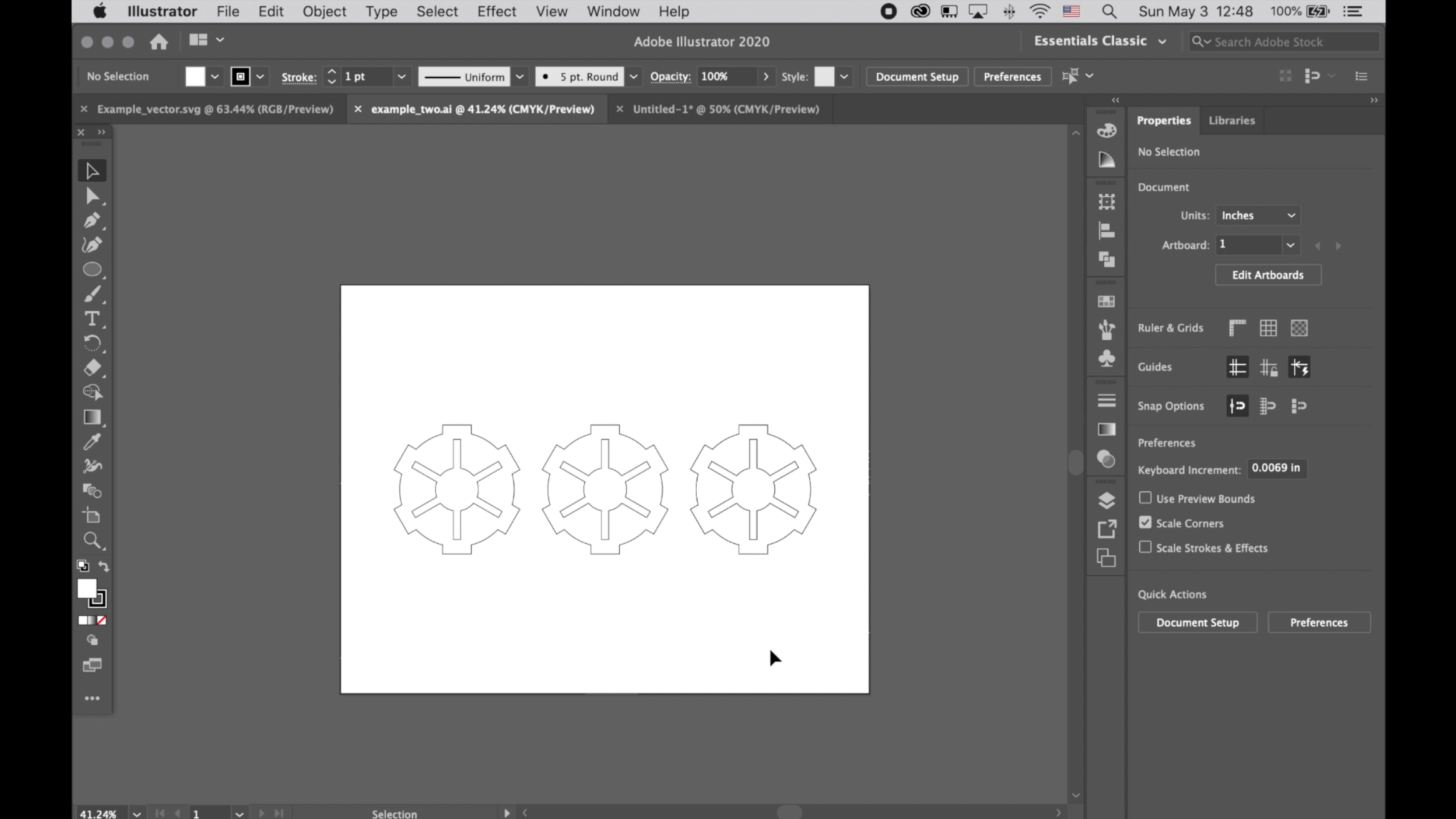Select the Type tool
1456x819 pixels.
click(92, 319)
